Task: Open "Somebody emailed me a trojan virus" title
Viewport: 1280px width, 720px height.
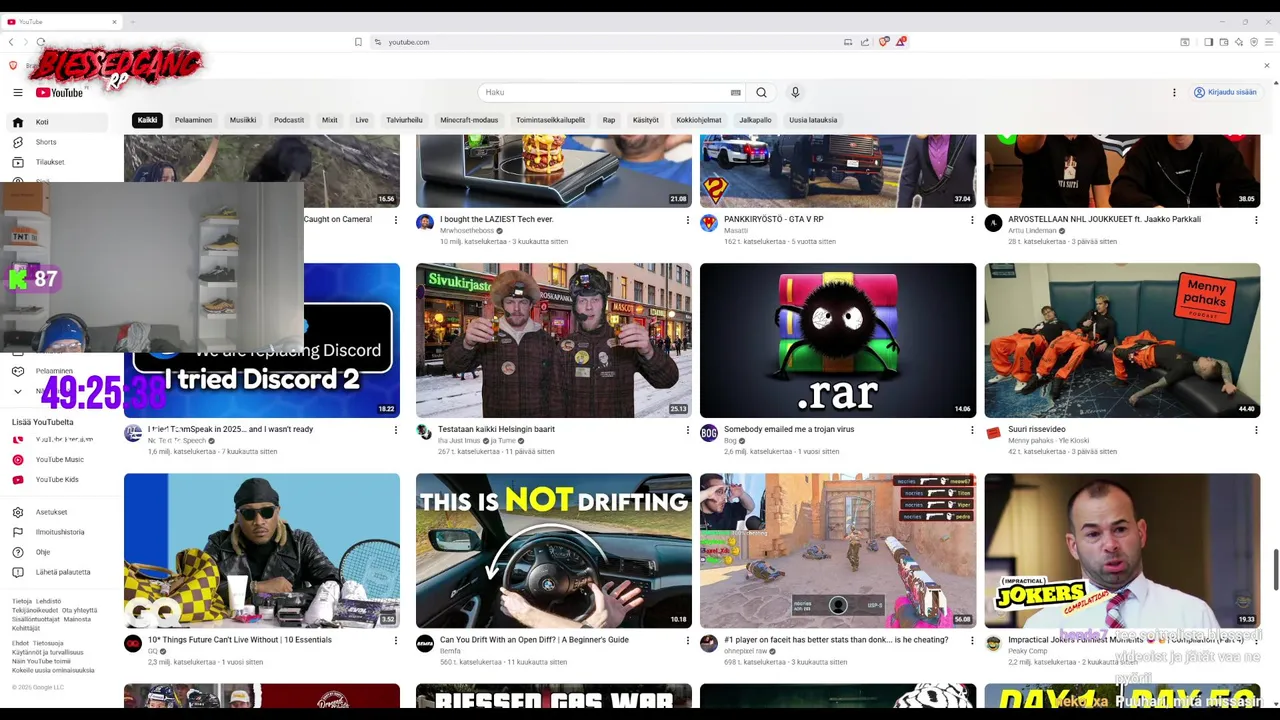Action: (789, 429)
